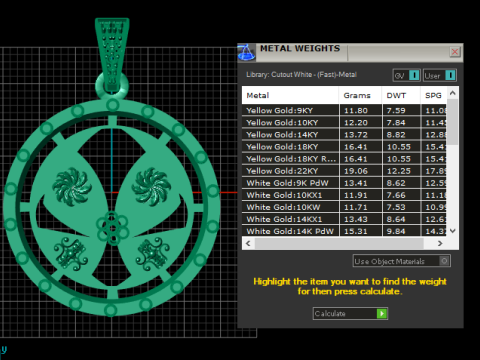Screen dimensions: 480x360
Task: Click the upper-left swirl ornament on pendant
Action: 72,187
